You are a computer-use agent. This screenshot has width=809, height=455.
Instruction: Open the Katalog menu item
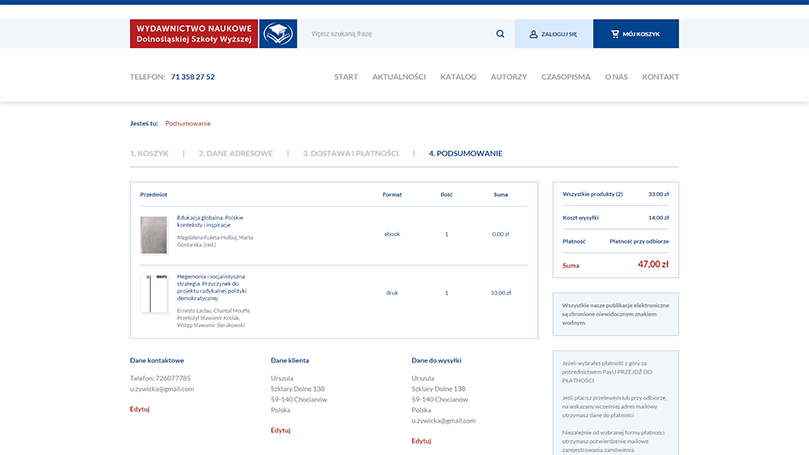(x=458, y=77)
